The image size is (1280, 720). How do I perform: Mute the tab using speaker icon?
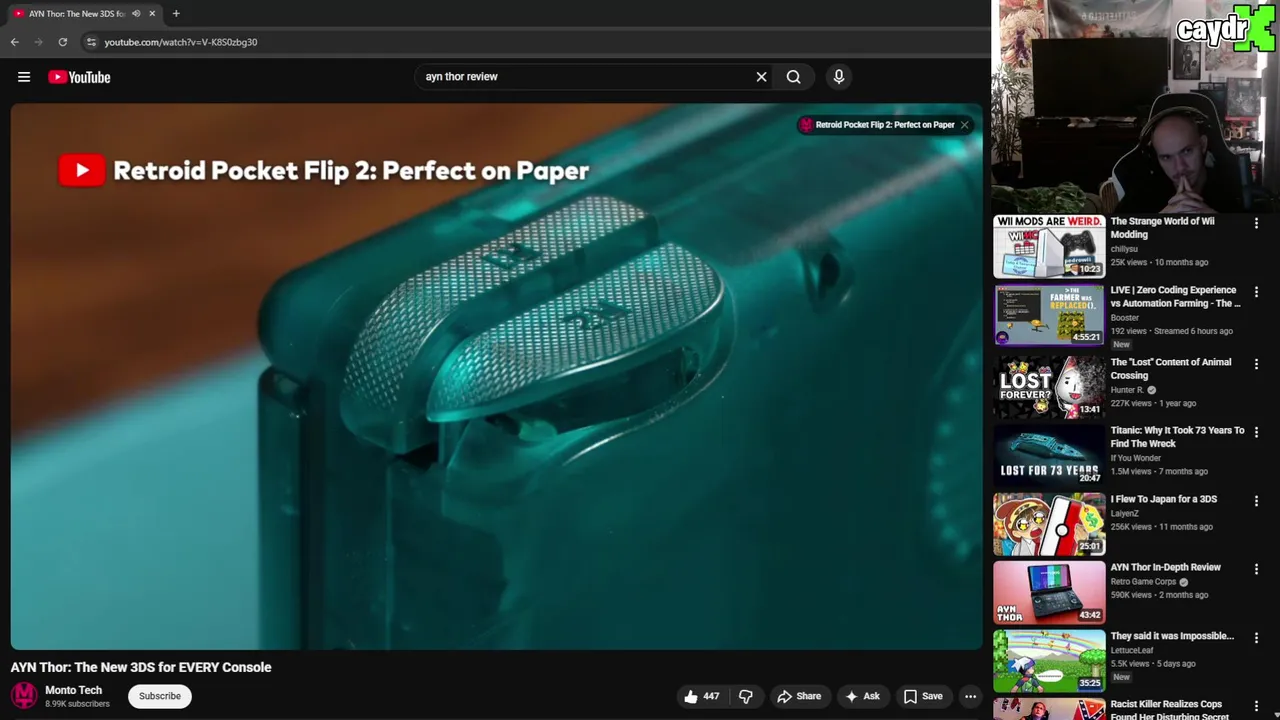[136, 14]
